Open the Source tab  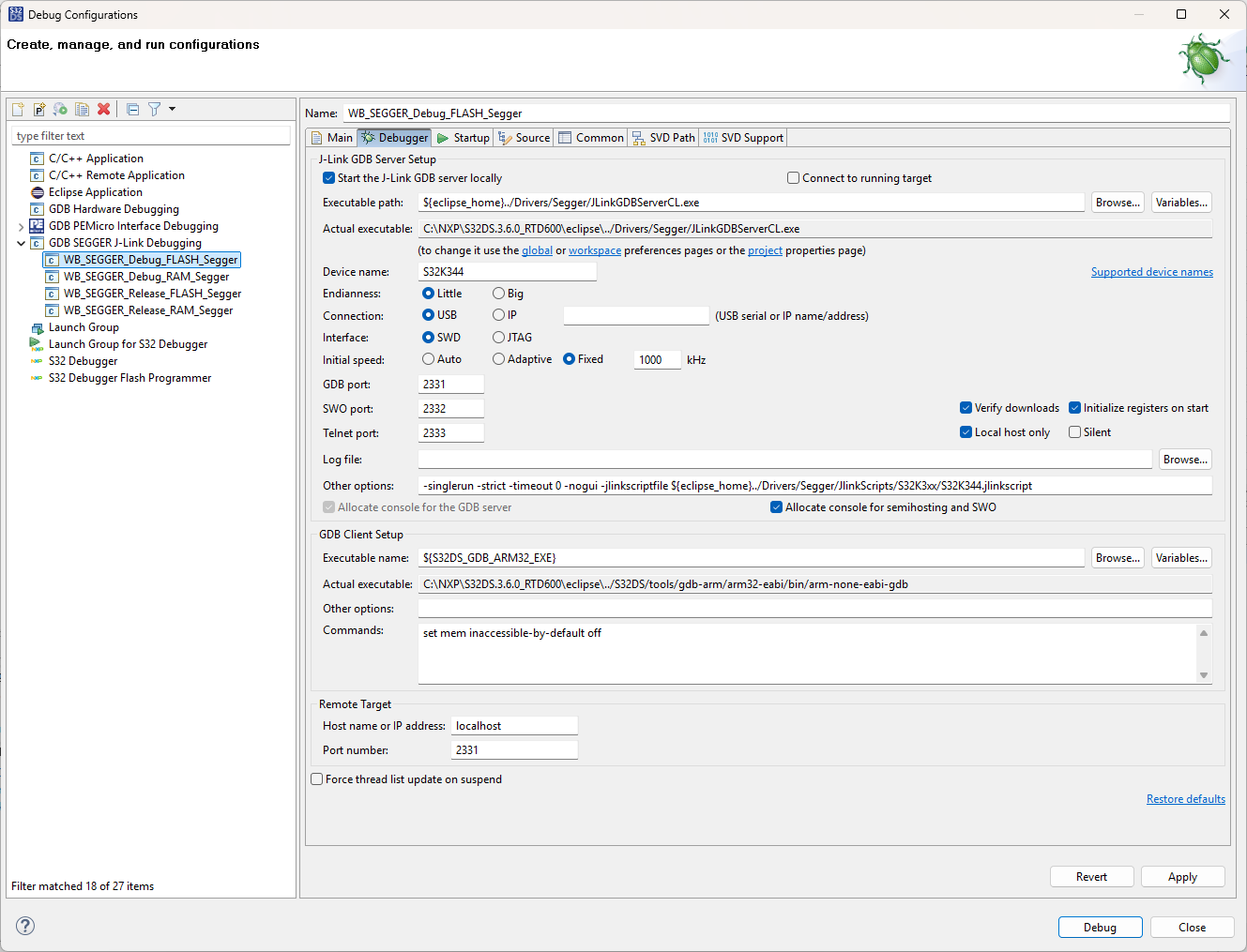525,138
